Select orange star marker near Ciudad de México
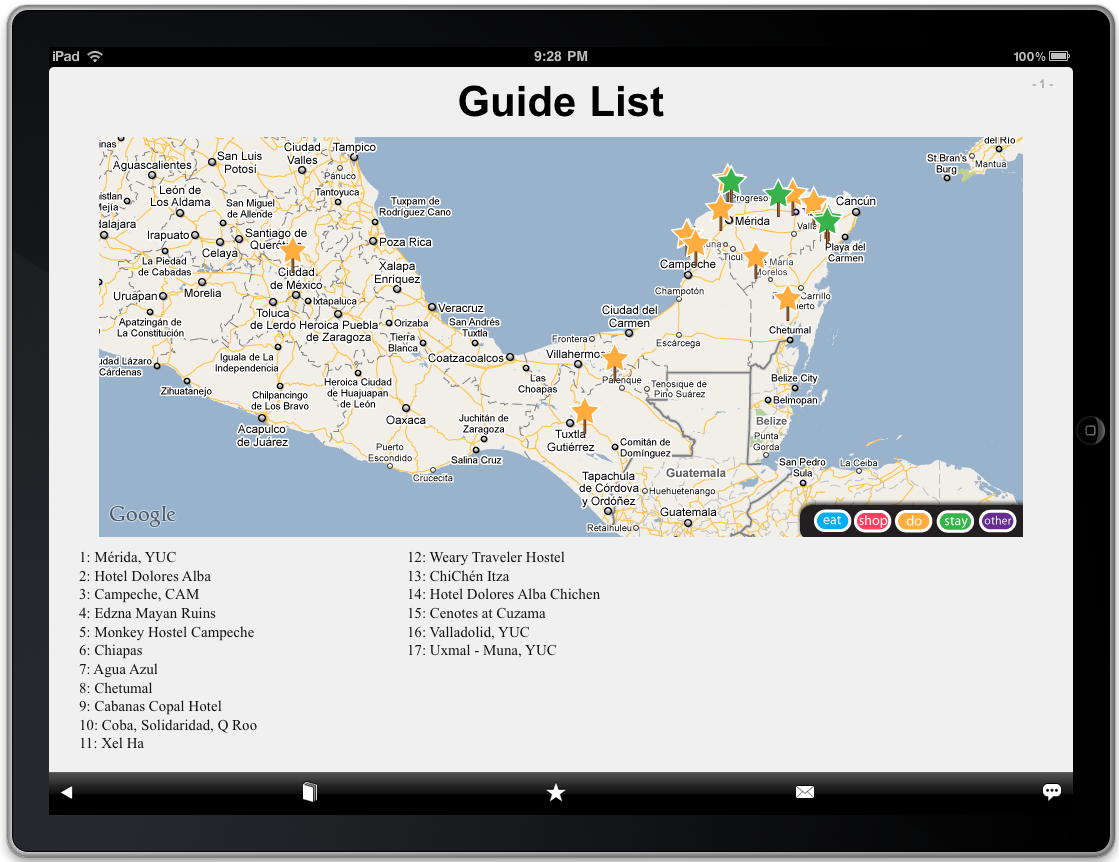The height and width of the screenshot is (862, 1119). (x=292, y=253)
